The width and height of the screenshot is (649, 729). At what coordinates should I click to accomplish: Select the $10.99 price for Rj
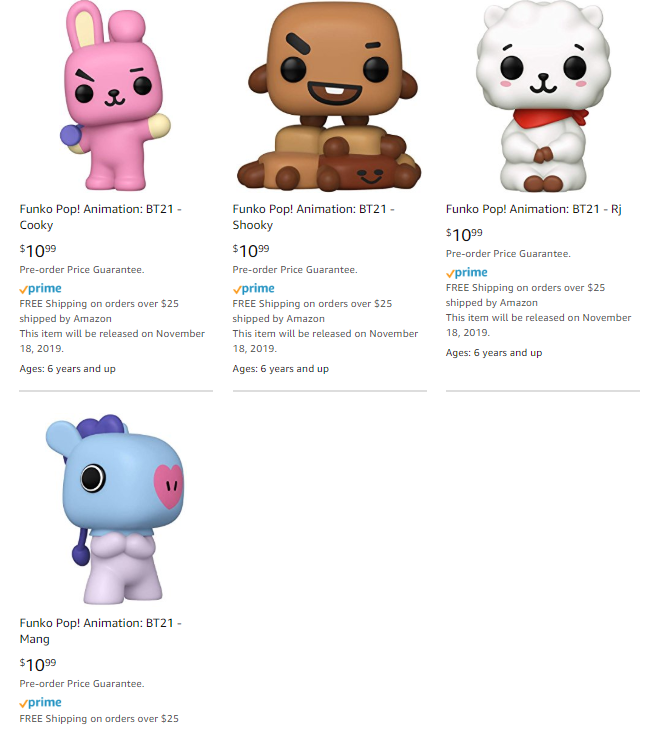point(464,235)
